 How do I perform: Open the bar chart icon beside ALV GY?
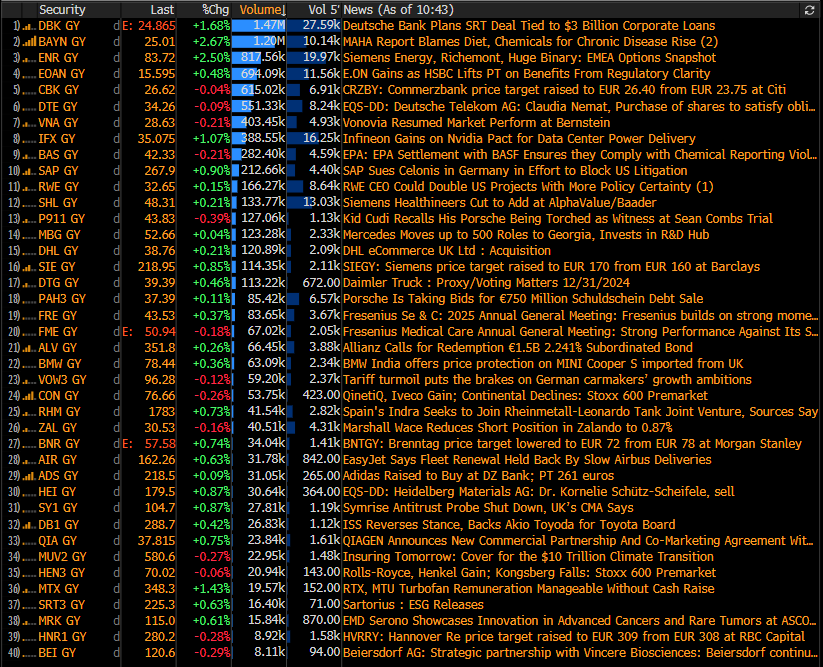[x=30, y=348]
